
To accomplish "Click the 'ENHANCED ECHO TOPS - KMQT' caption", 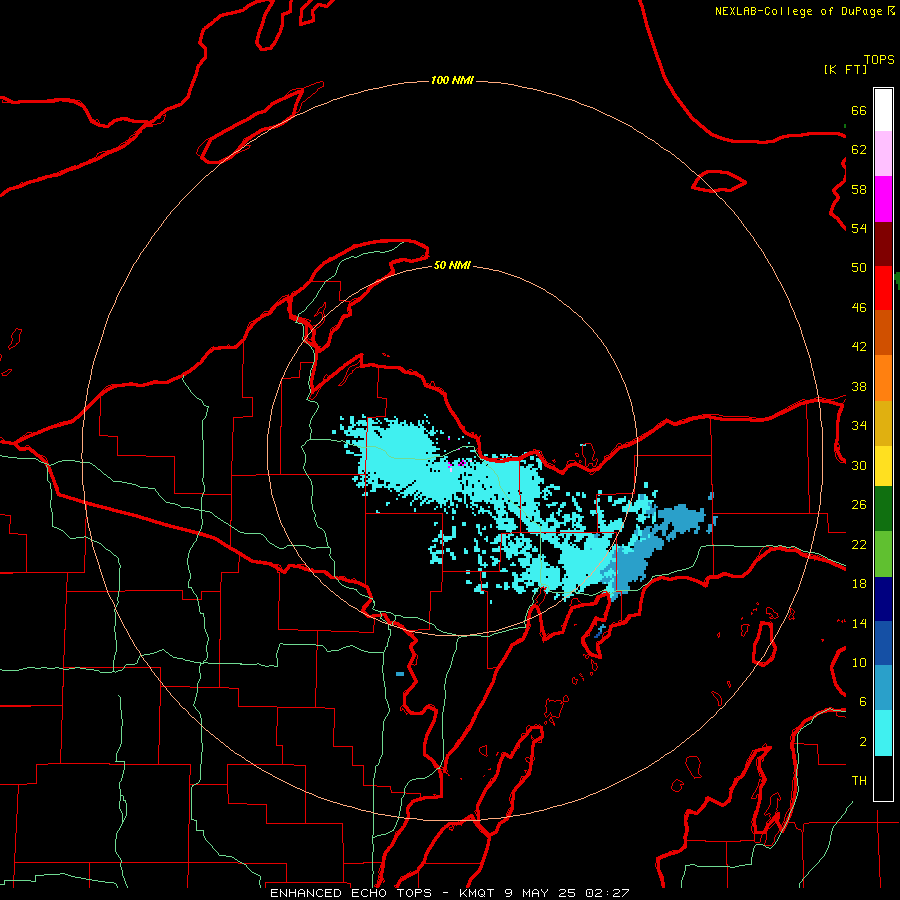I will (382, 893).
